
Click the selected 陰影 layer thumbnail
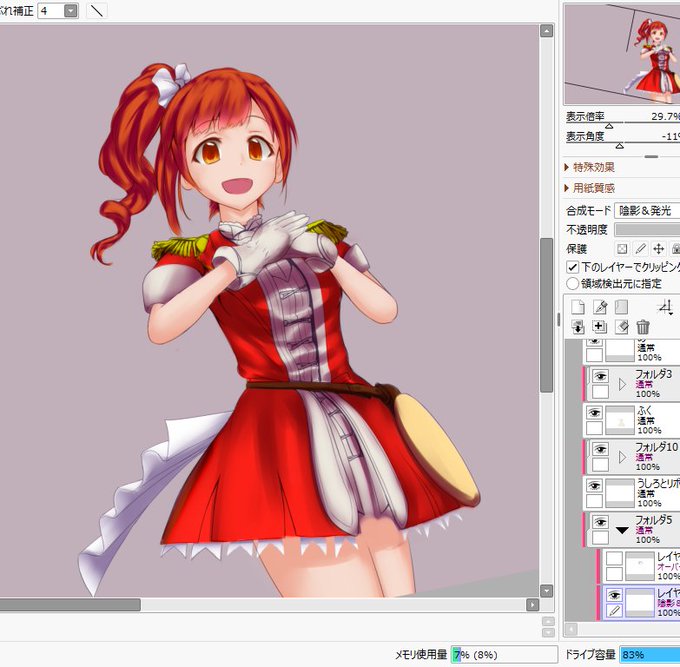(x=640, y=603)
